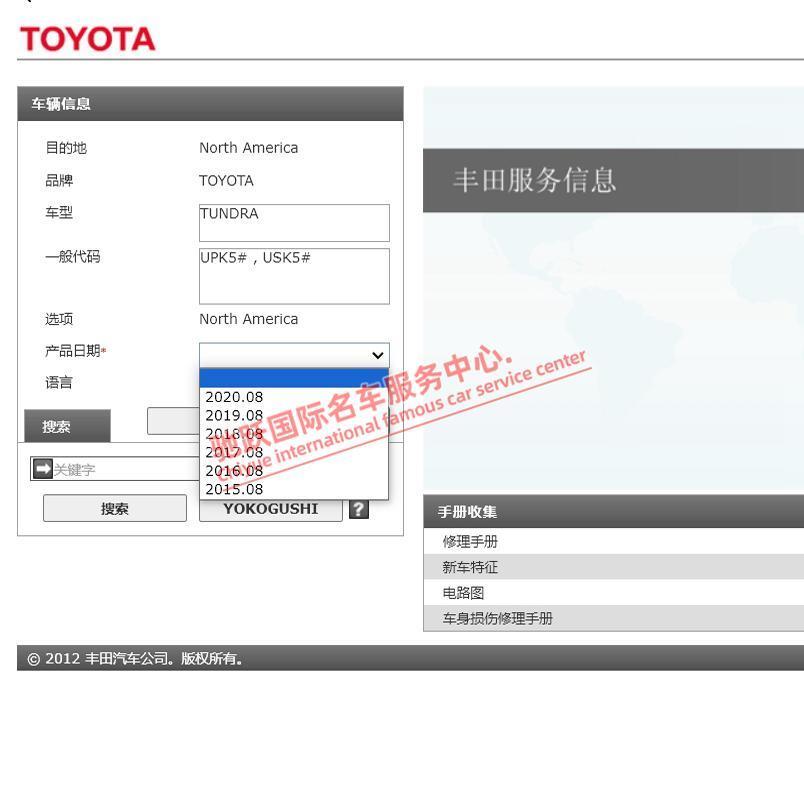804x804 pixels.
Task: Click the UPK5#, USK5# code box
Action: (x=294, y=276)
